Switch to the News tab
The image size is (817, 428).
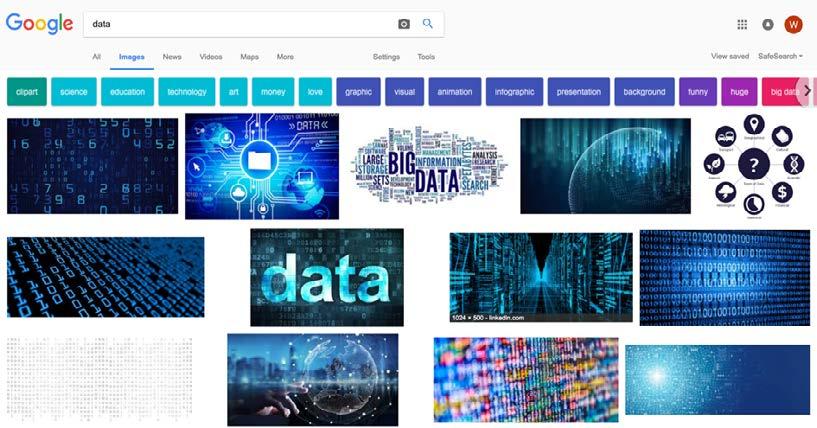[172, 57]
